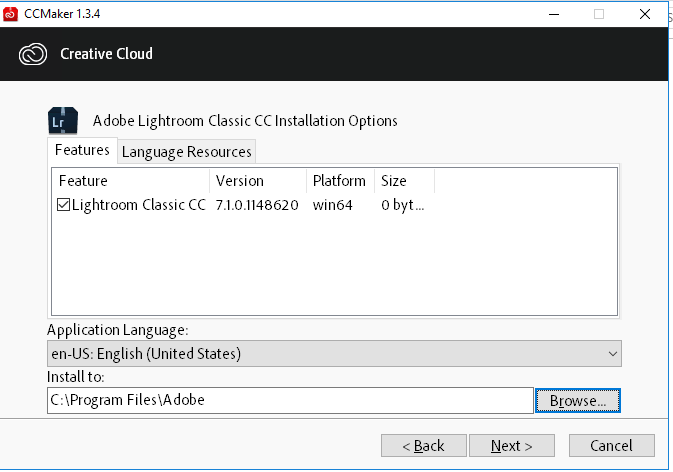Click the Feature column header
The width and height of the screenshot is (673, 472).
[x=130, y=181]
